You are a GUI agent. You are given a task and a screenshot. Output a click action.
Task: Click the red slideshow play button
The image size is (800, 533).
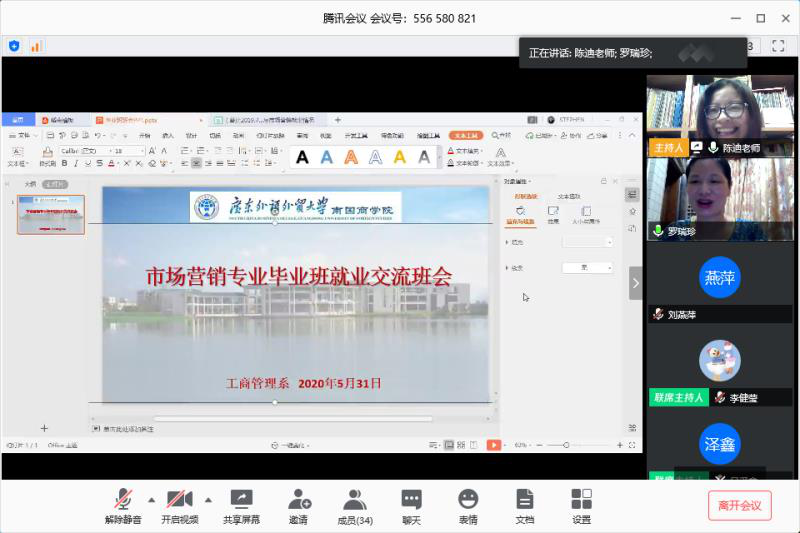493,444
